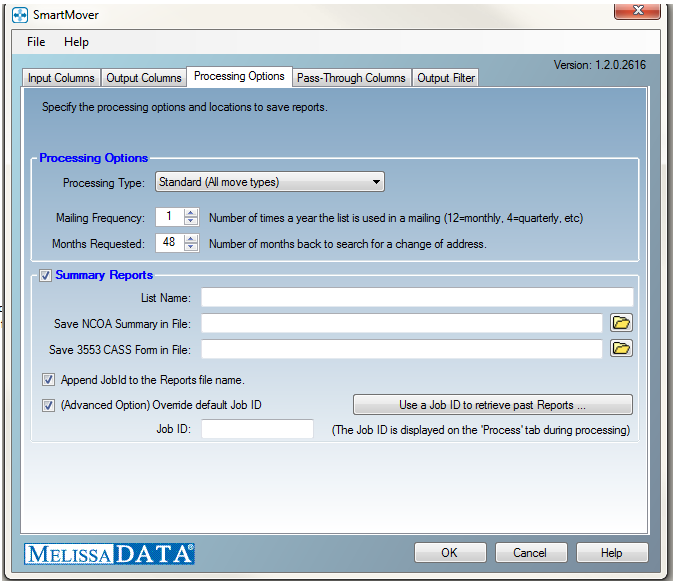This screenshot has width=673, height=584.
Task: Switch to the Input Columns tab
Action: pos(61,78)
